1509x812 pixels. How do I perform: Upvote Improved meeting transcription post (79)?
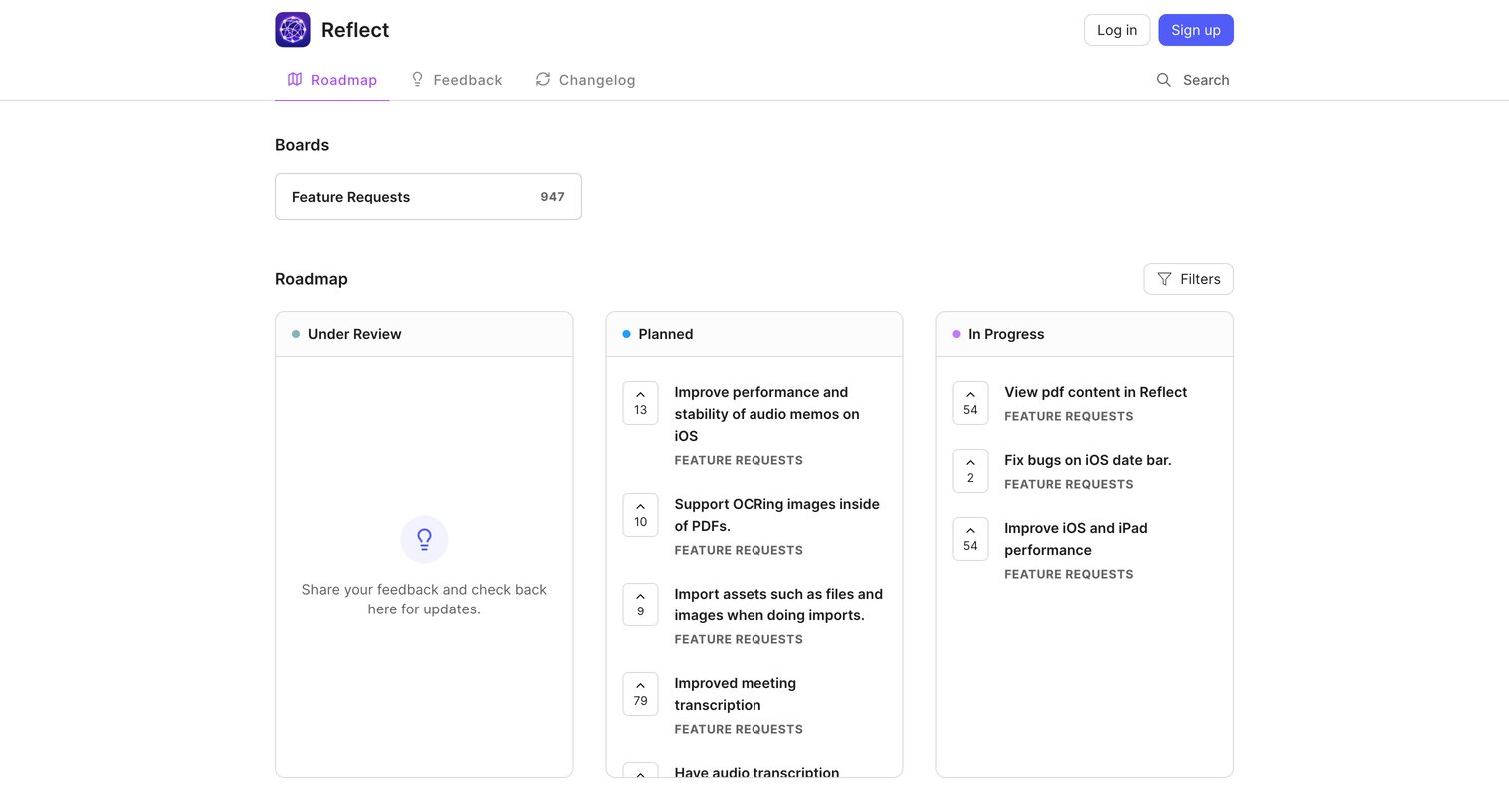click(x=641, y=694)
